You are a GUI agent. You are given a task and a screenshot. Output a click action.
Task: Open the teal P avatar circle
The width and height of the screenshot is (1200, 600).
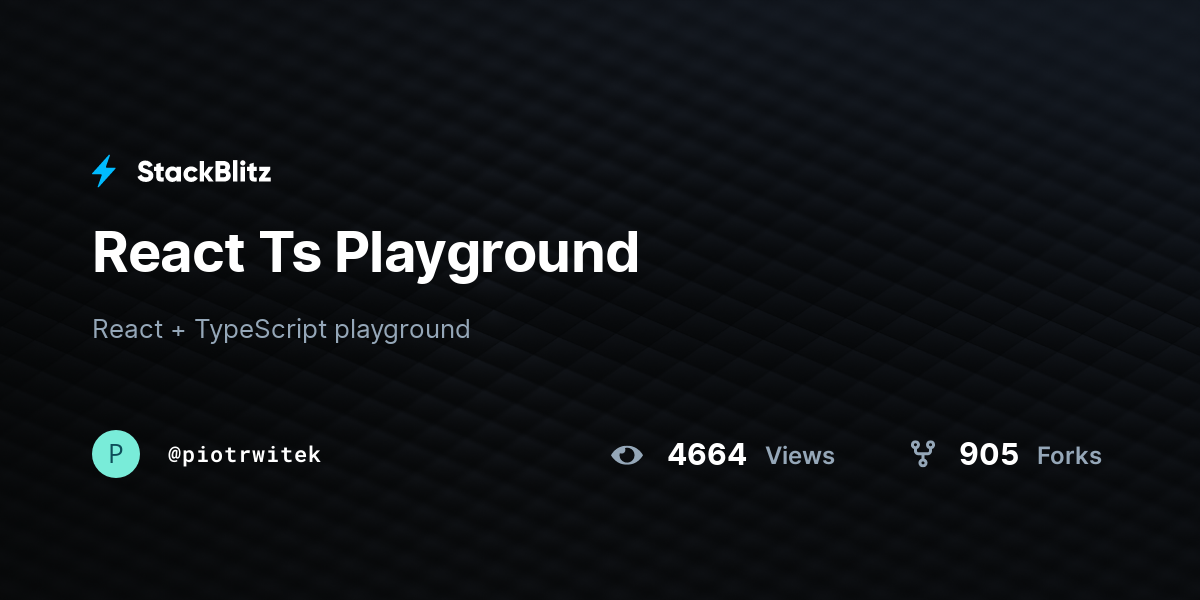(116, 454)
